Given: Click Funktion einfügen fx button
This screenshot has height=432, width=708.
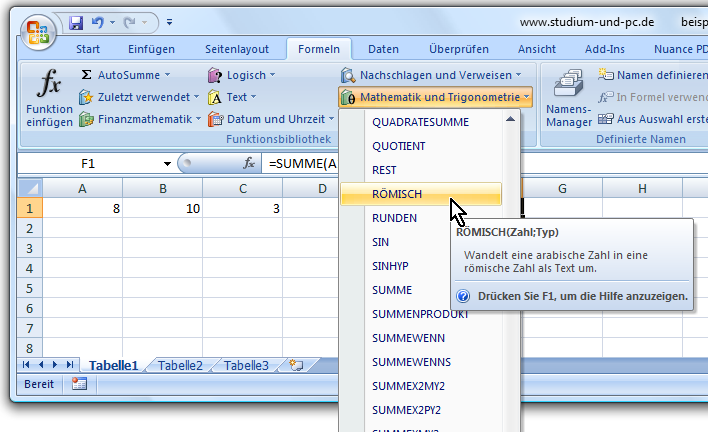Looking at the screenshot, I should tap(49, 97).
